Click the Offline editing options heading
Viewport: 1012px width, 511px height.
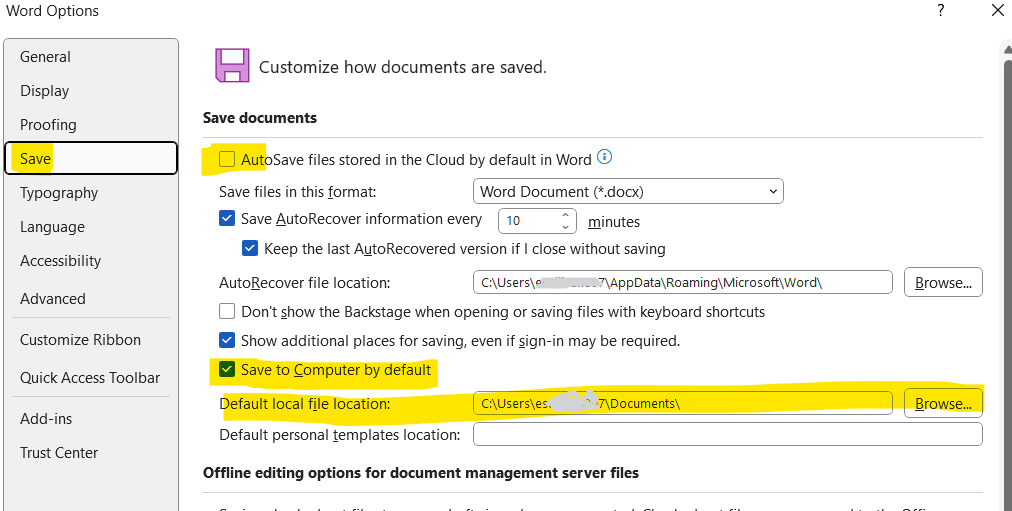421,473
